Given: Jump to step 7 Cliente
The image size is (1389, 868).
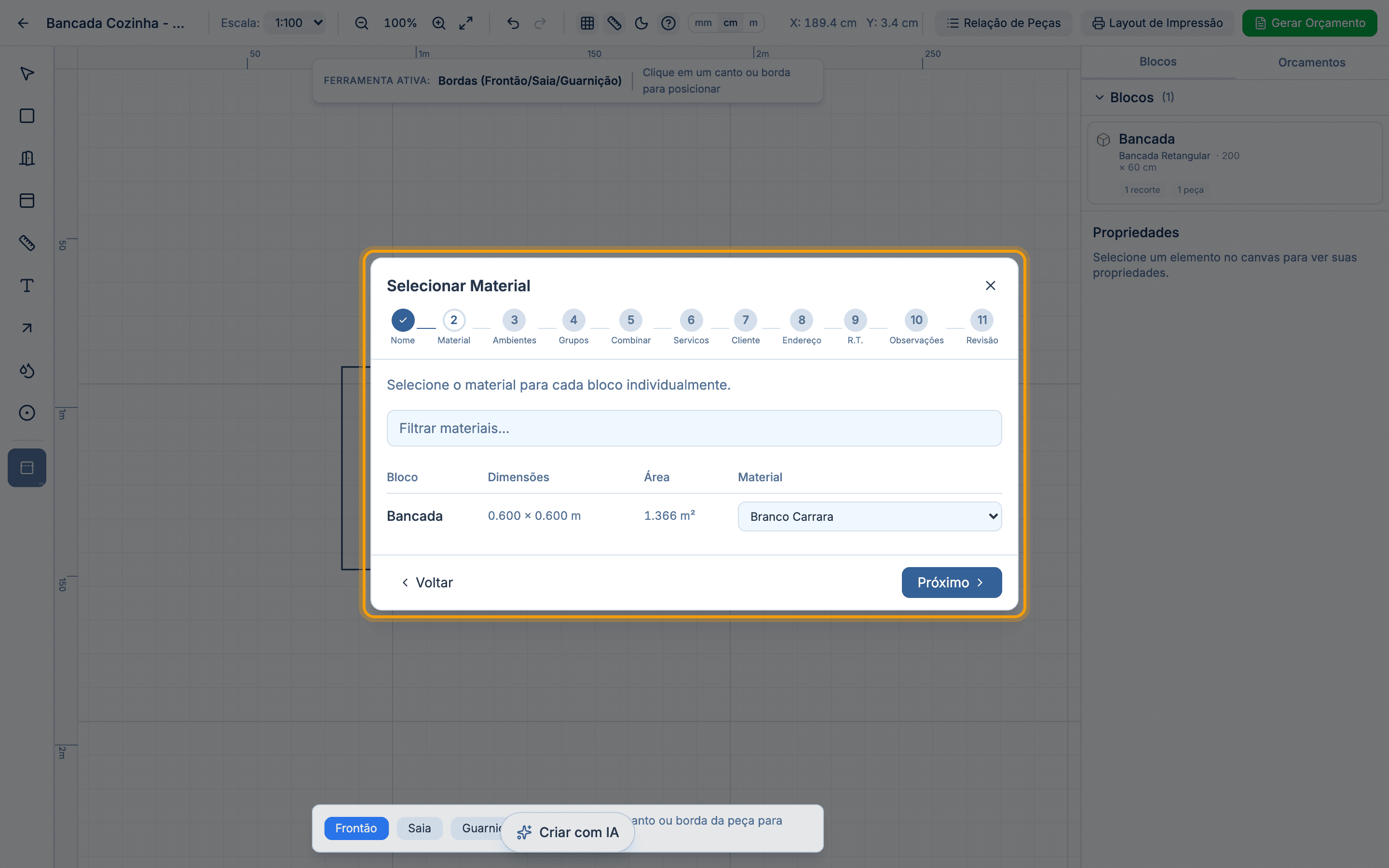Looking at the screenshot, I should pyautogui.click(x=746, y=327).
